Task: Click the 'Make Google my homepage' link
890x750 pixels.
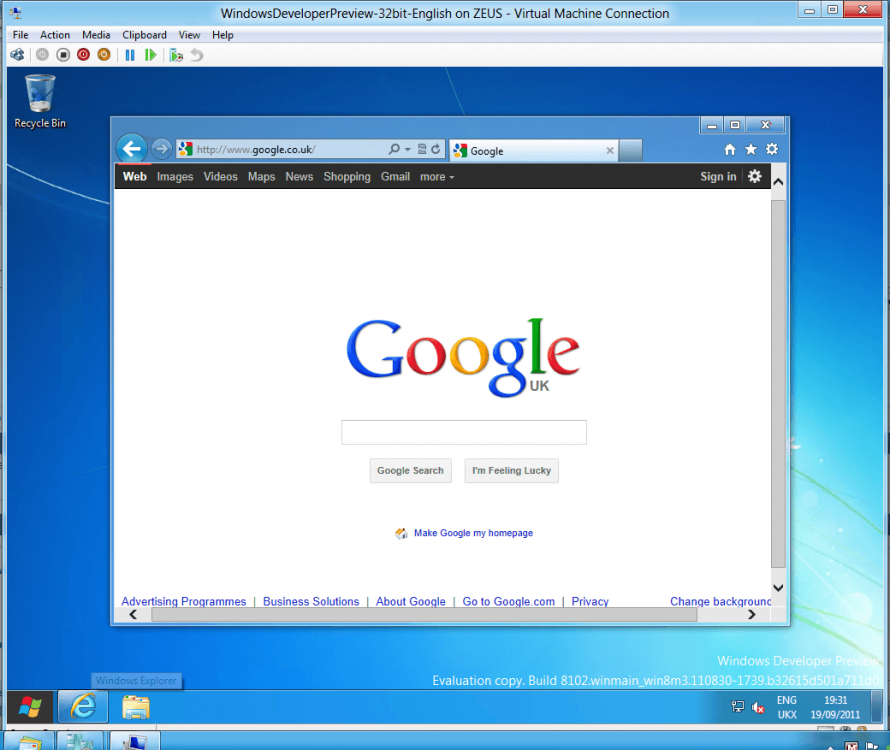Action: (x=473, y=533)
